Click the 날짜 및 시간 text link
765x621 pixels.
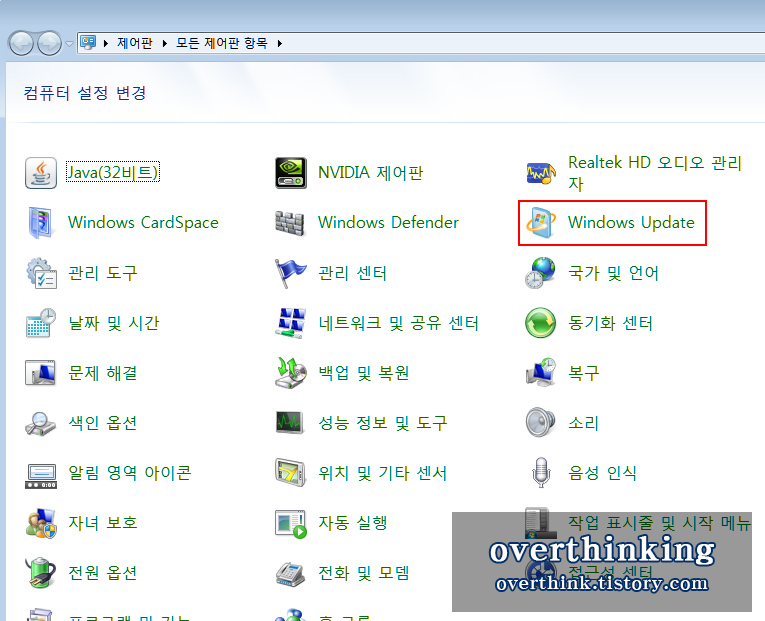click(114, 323)
